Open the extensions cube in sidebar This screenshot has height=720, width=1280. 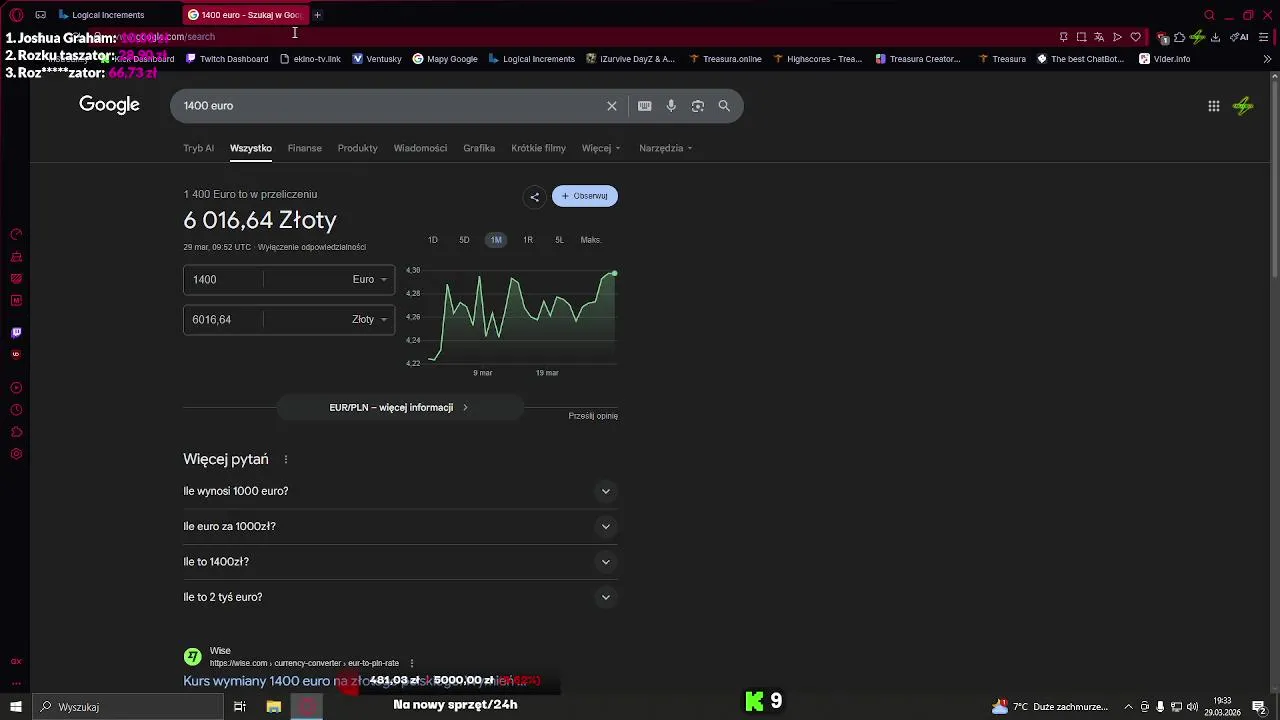click(16, 432)
